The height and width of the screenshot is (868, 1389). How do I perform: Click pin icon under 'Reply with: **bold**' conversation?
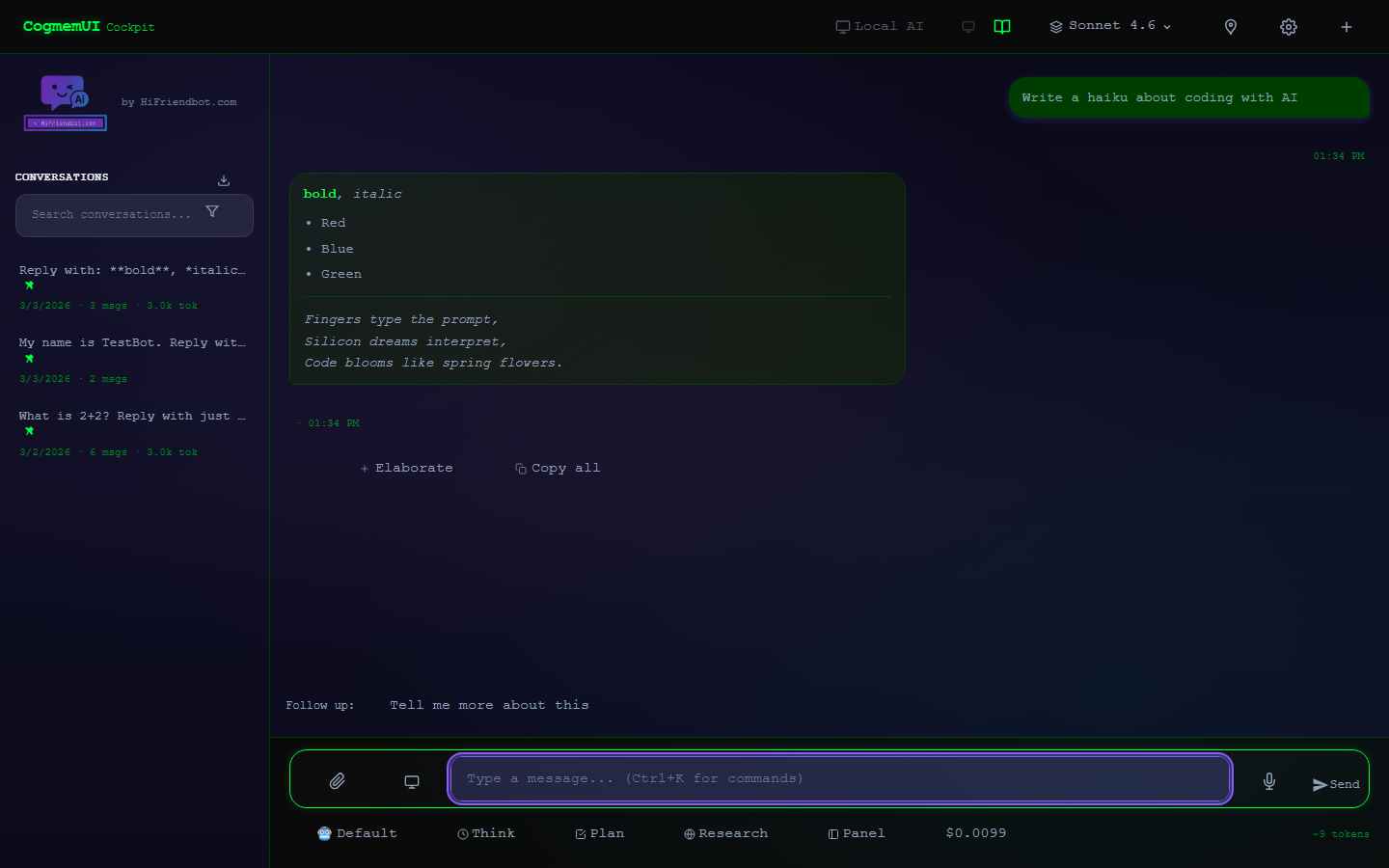click(29, 285)
